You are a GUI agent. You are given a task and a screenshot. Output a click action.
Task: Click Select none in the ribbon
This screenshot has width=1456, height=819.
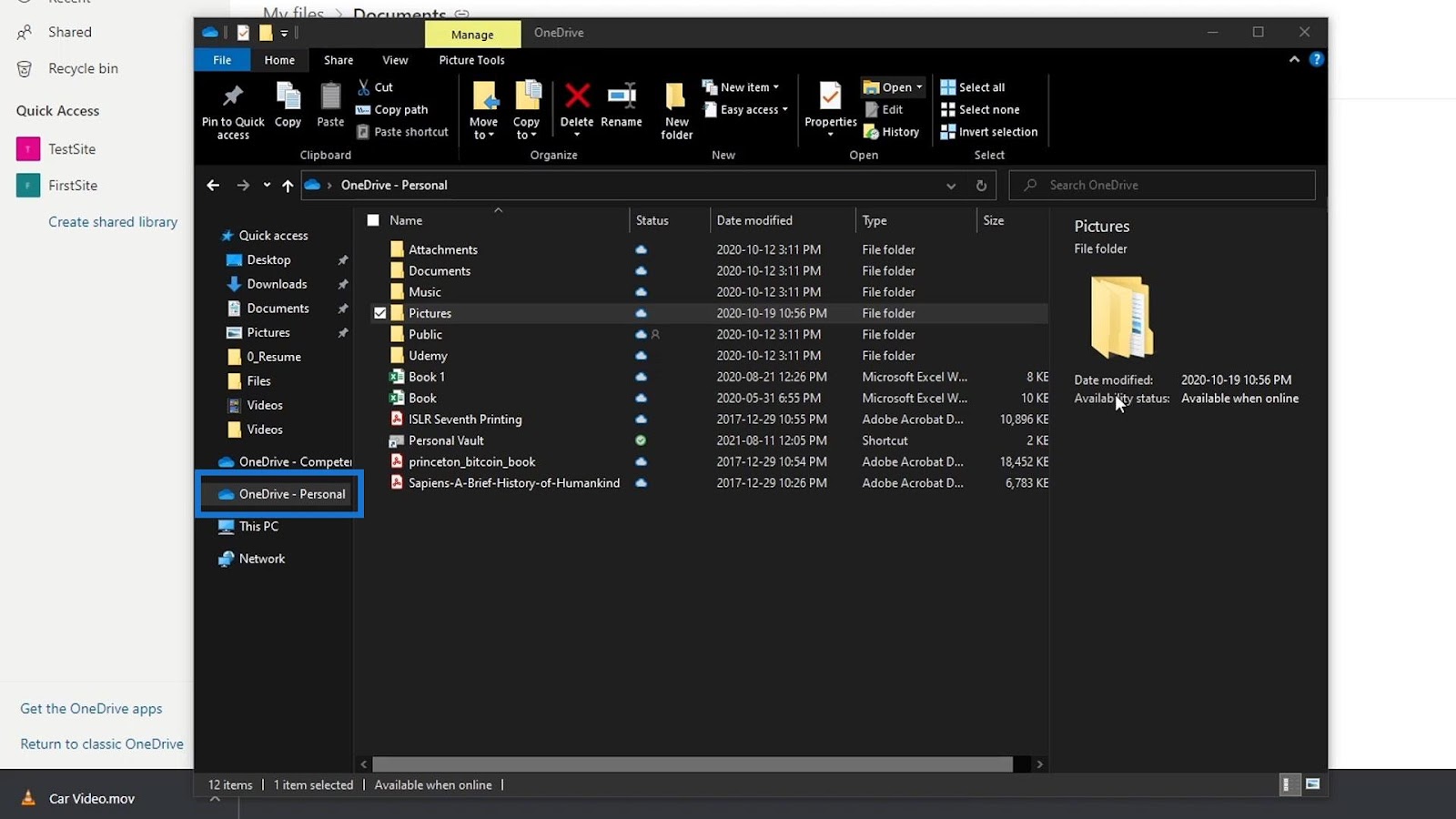(x=980, y=109)
